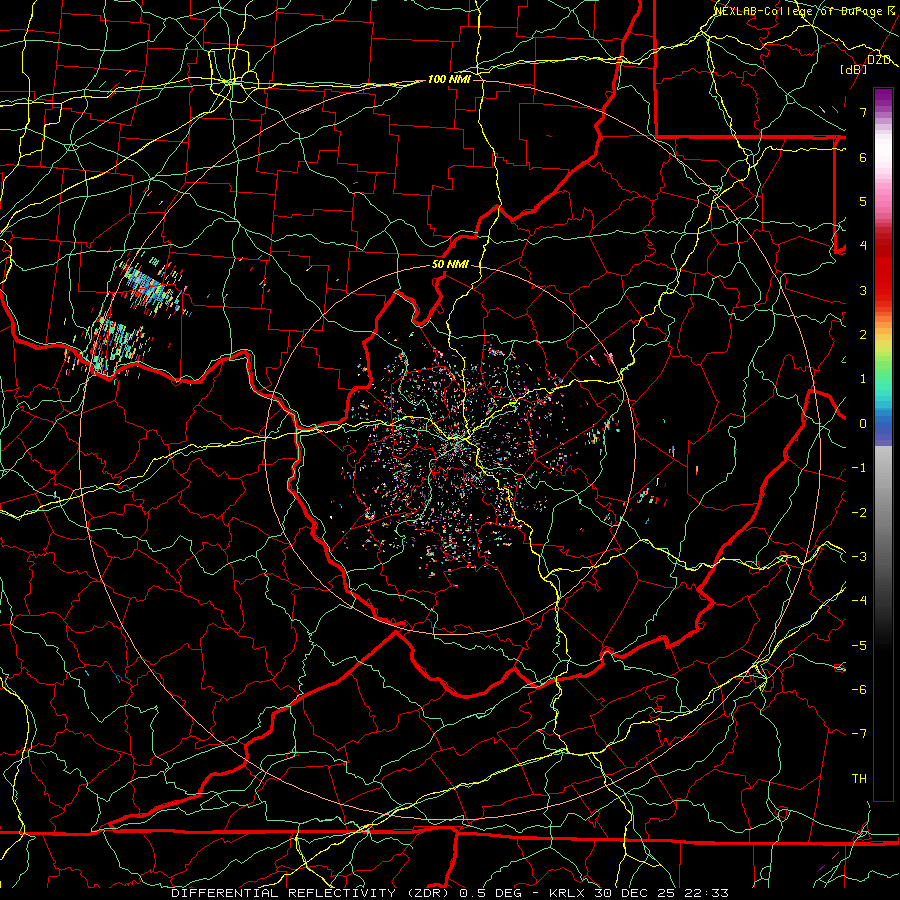Image resolution: width=900 pixels, height=900 pixels.
Task: Click the -1 value on the dB scale
Action: click(859, 468)
